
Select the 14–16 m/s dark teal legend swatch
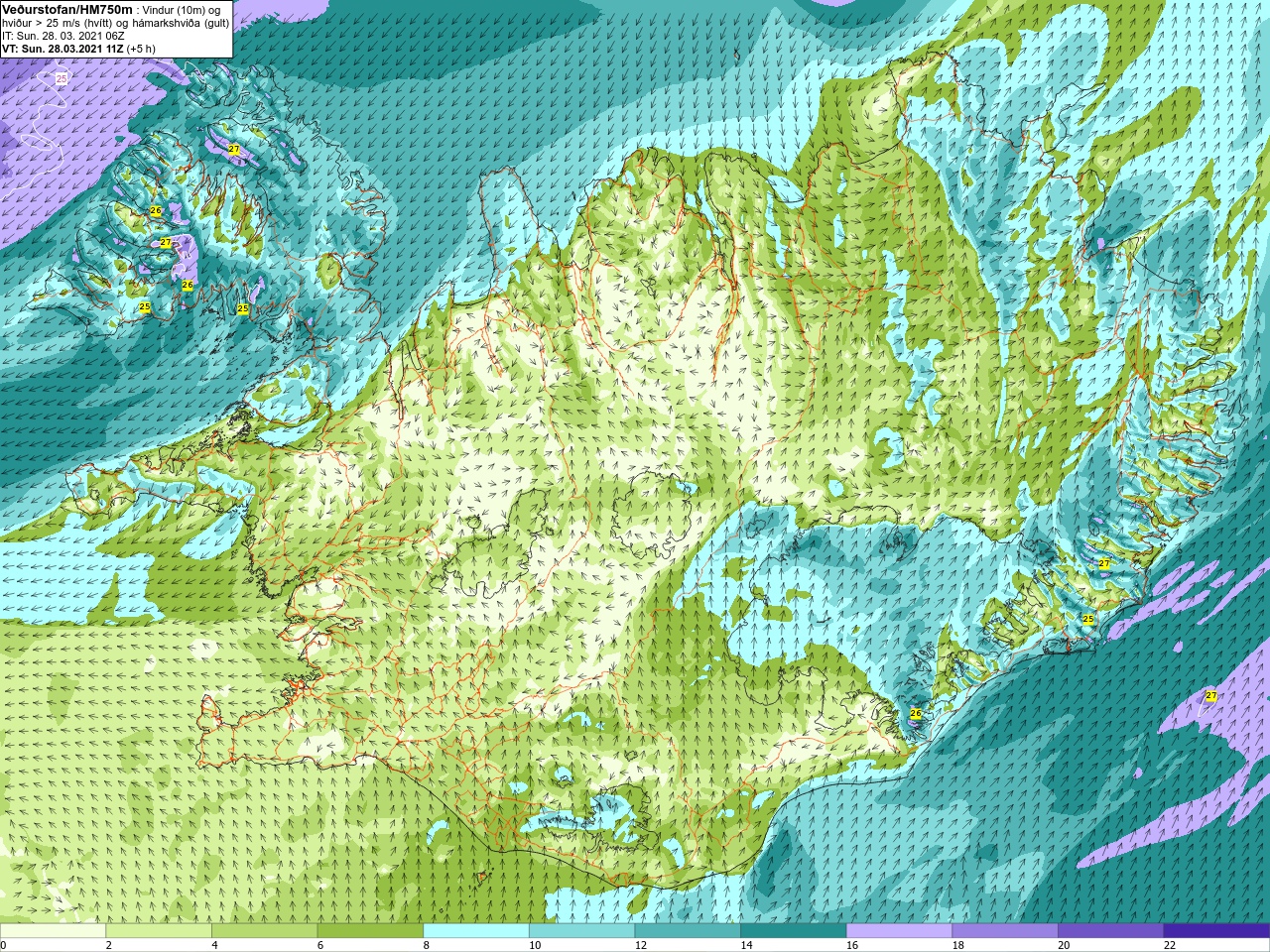point(794,931)
